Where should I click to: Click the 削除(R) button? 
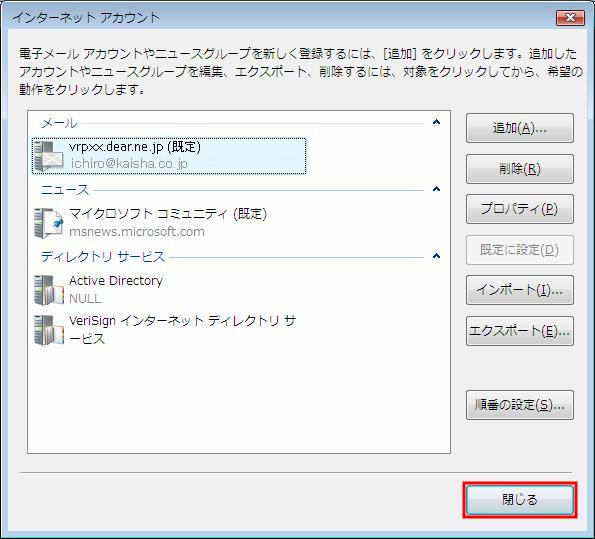pyautogui.click(x=519, y=169)
